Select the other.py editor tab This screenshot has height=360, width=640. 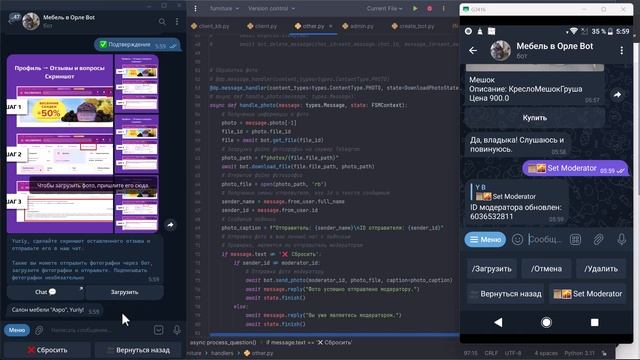[x=310, y=26]
